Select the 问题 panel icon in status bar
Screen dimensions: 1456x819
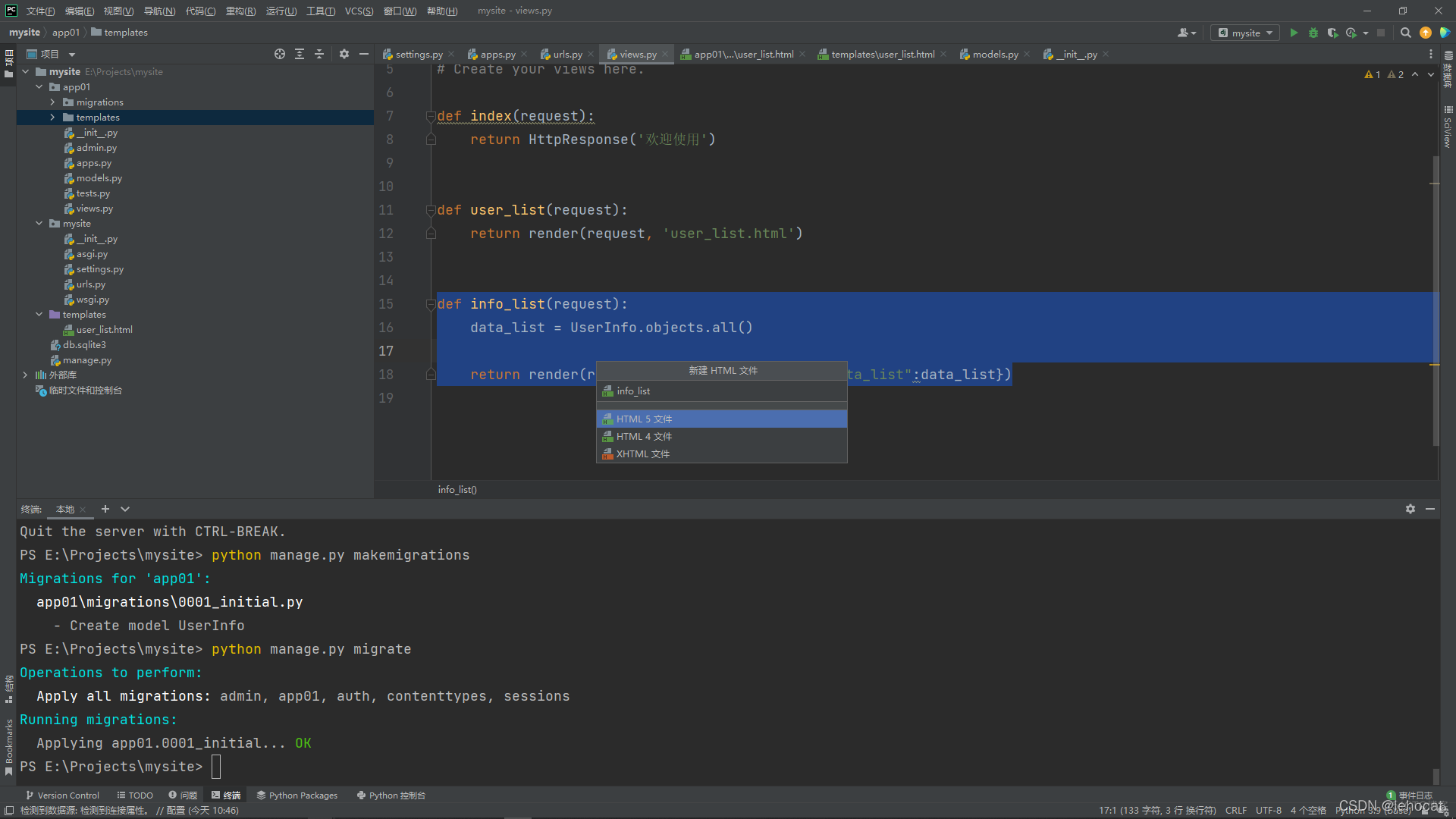click(x=185, y=794)
